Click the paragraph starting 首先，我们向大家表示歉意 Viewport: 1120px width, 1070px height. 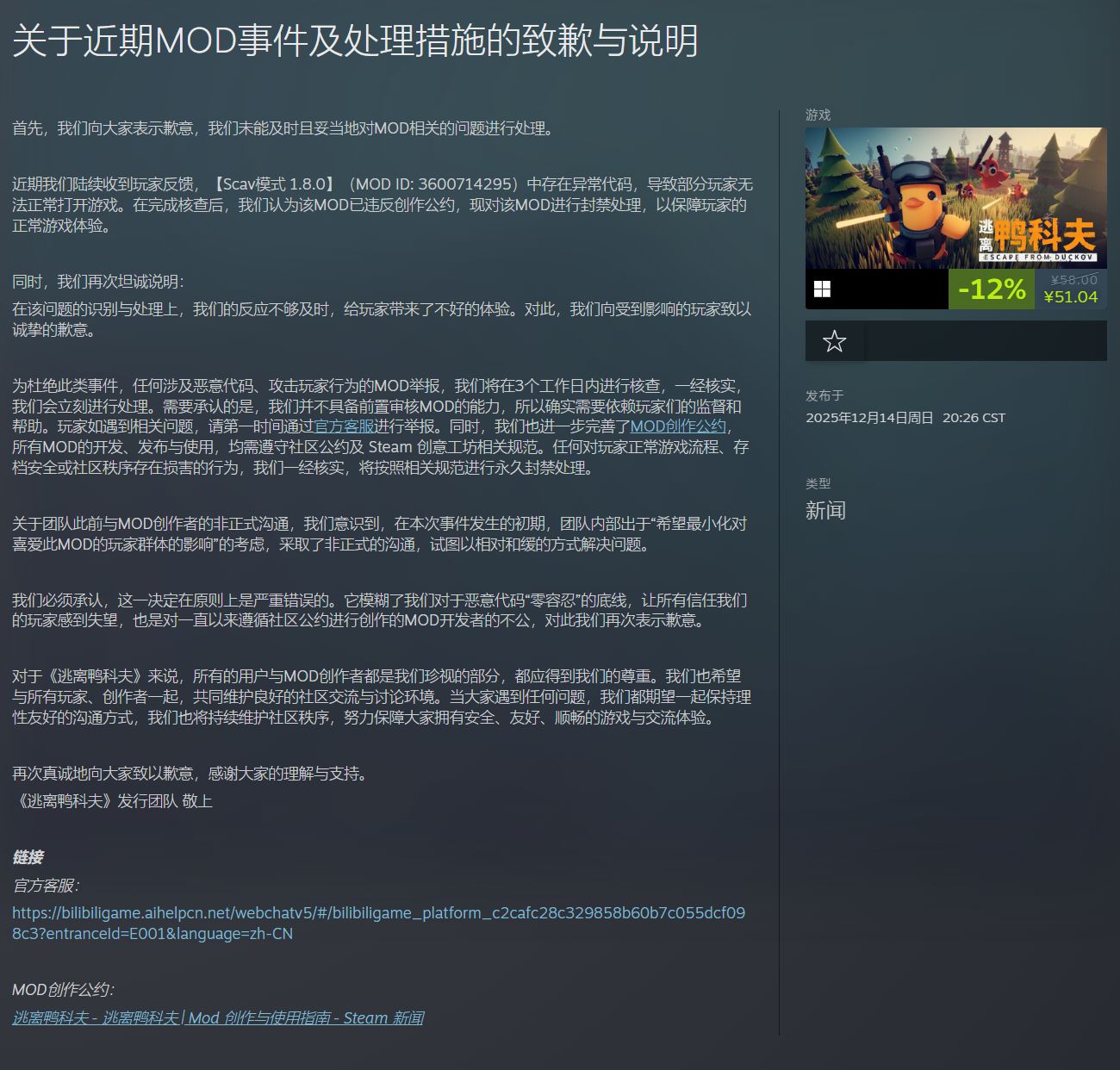tap(283, 128)
